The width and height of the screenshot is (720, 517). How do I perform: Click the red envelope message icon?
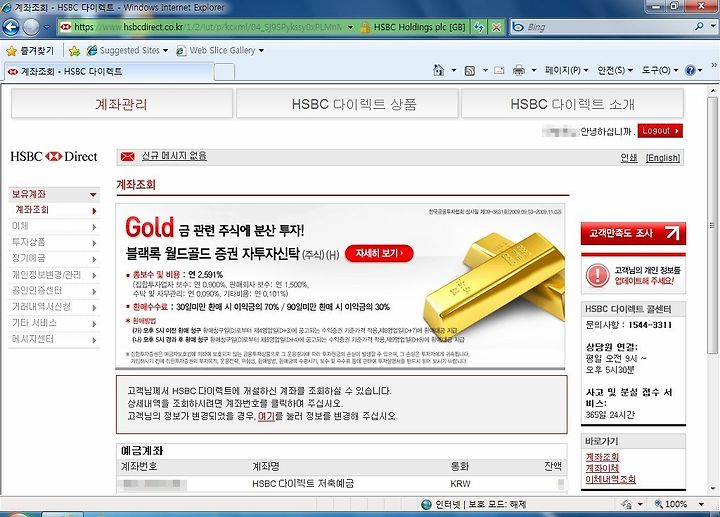tap(127, 157)
